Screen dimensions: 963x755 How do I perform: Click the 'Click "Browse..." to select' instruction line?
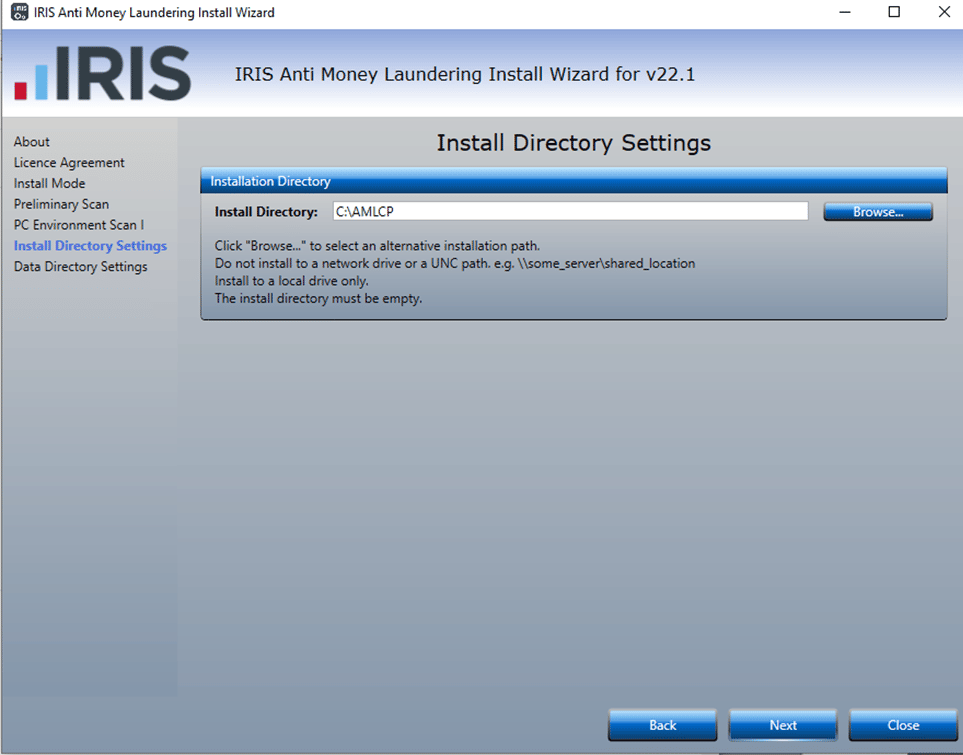point(377,246)
